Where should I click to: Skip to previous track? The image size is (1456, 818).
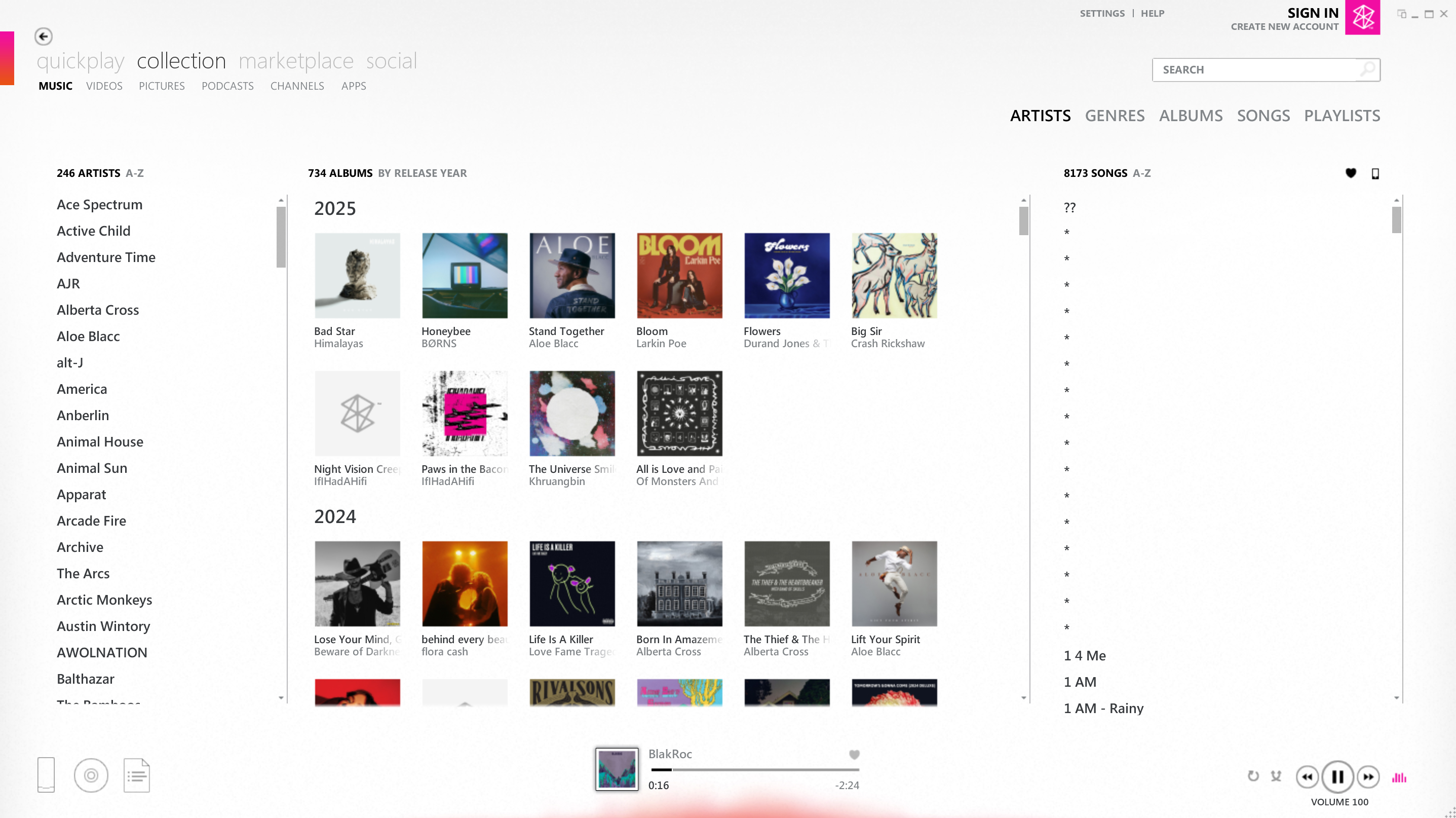(1307, 777)
